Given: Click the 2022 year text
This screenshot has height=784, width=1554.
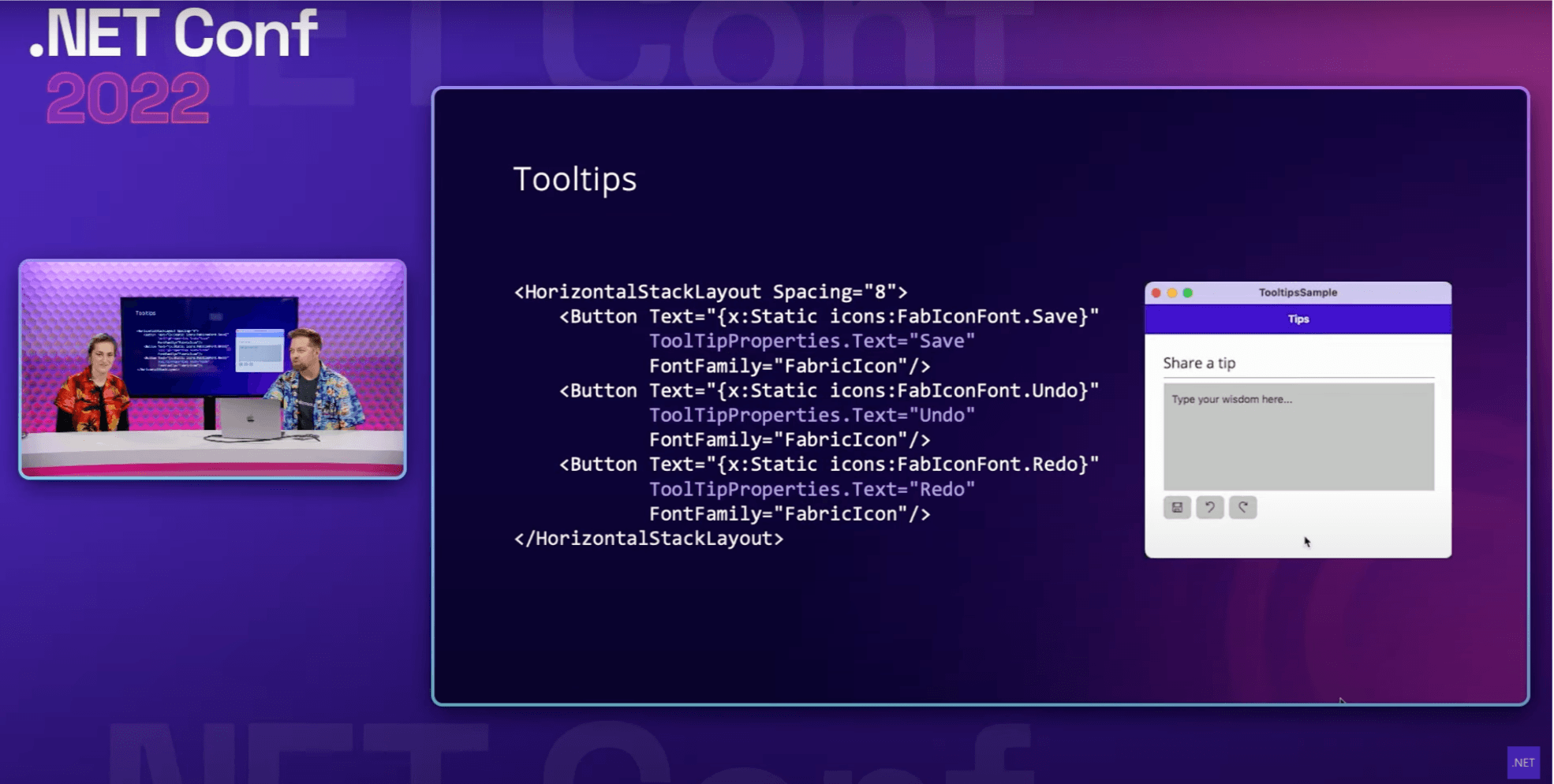Looking at the screenshot, I should 128,99.
